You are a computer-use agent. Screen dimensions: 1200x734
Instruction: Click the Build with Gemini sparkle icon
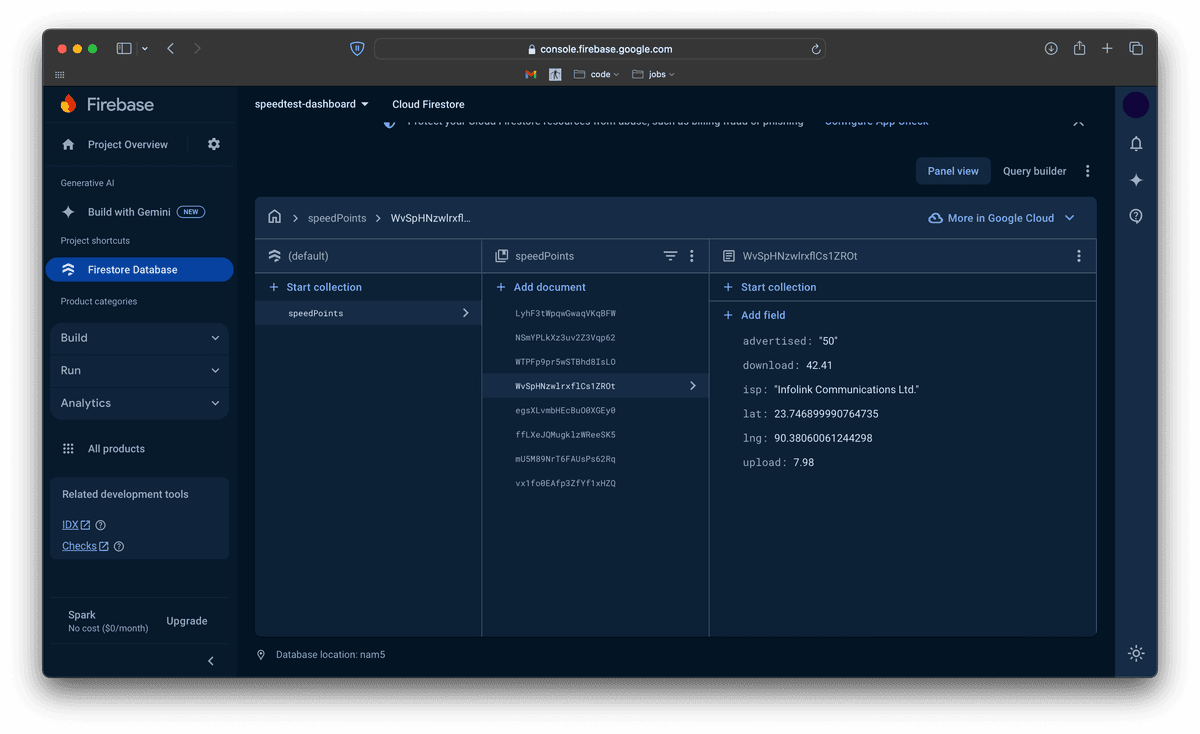pyautogui.click(x=68, y=212)
